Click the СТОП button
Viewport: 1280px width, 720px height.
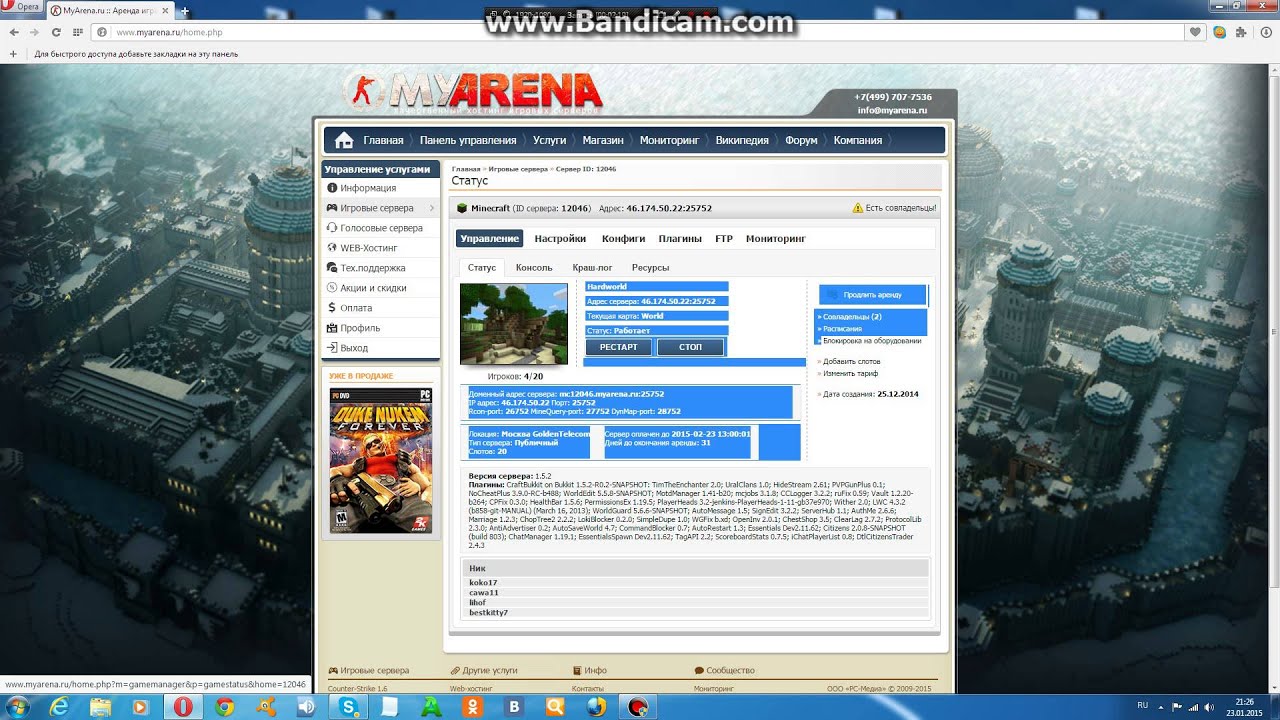(690, 347)
